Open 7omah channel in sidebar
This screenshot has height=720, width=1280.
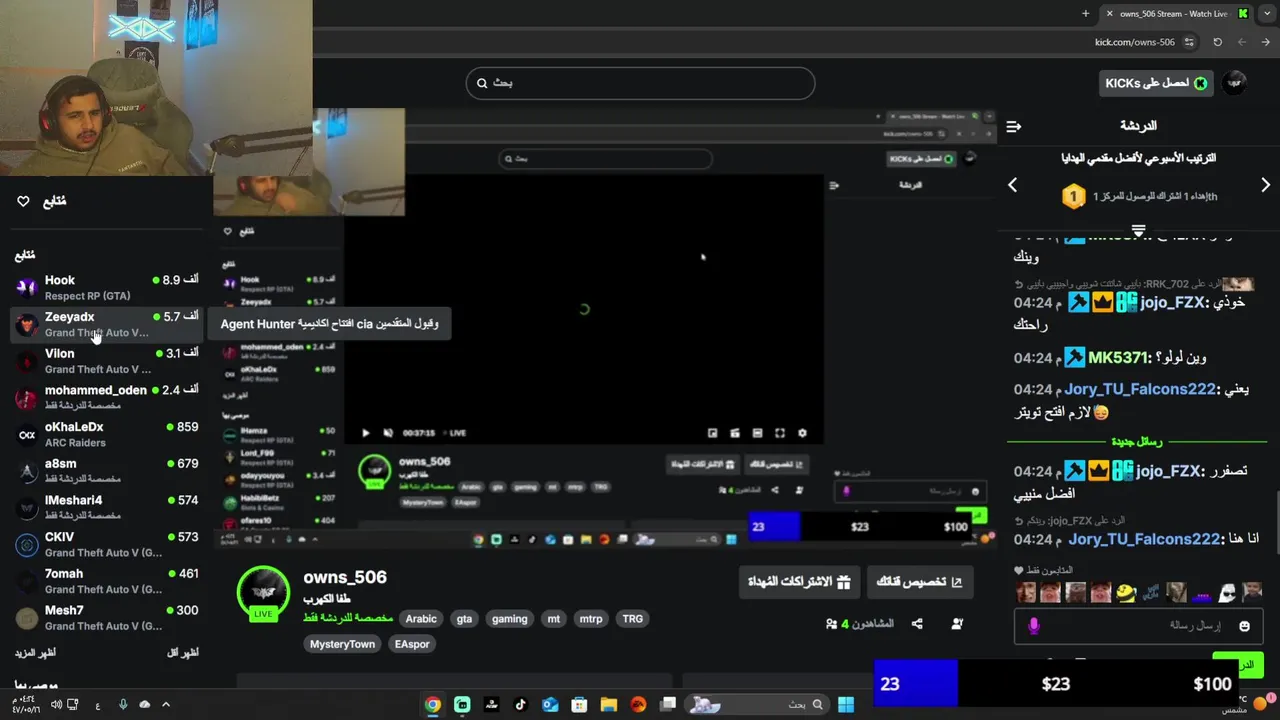point(106,581)
